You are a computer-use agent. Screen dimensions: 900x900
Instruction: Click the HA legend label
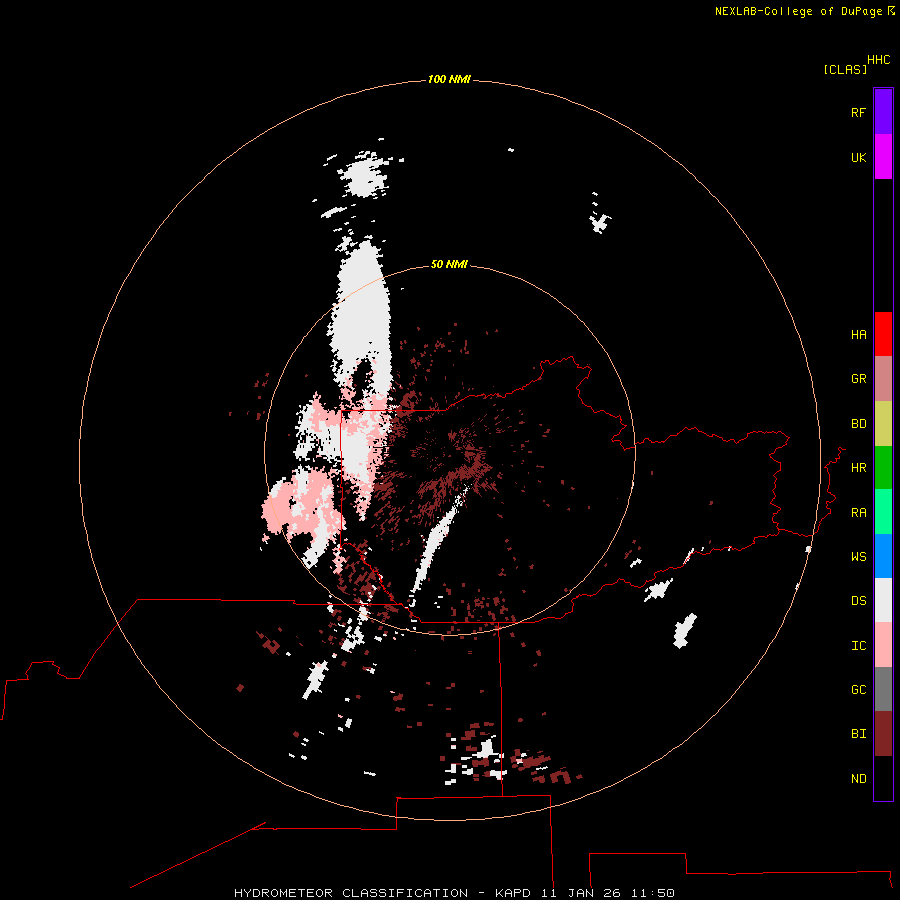pyautogui.click(x=858, y=335)
